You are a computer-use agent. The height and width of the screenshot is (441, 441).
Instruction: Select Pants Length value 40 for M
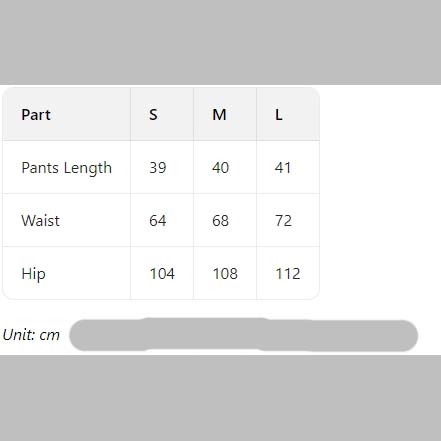(220, 168)
